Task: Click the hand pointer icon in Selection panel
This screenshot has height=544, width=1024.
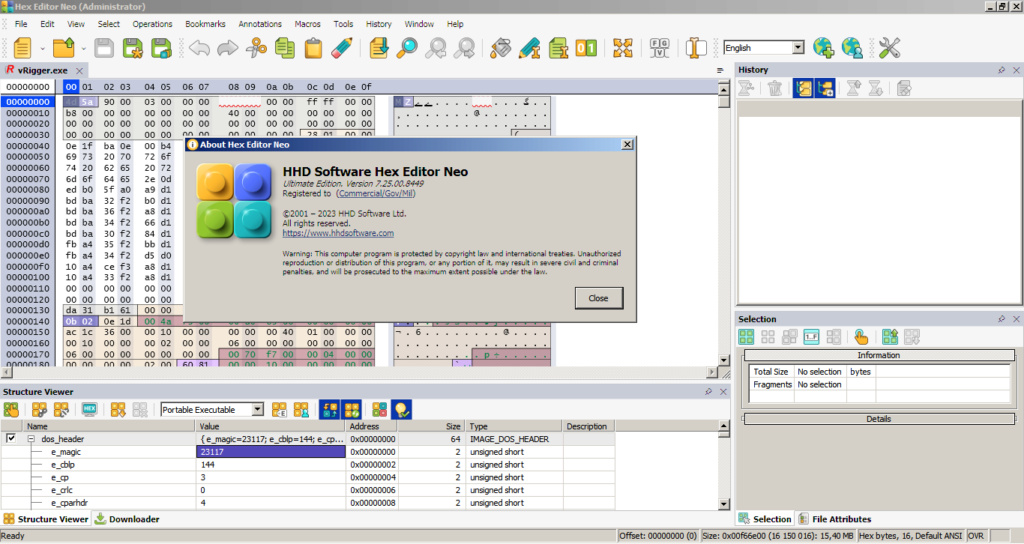Action: coord(861,337)
